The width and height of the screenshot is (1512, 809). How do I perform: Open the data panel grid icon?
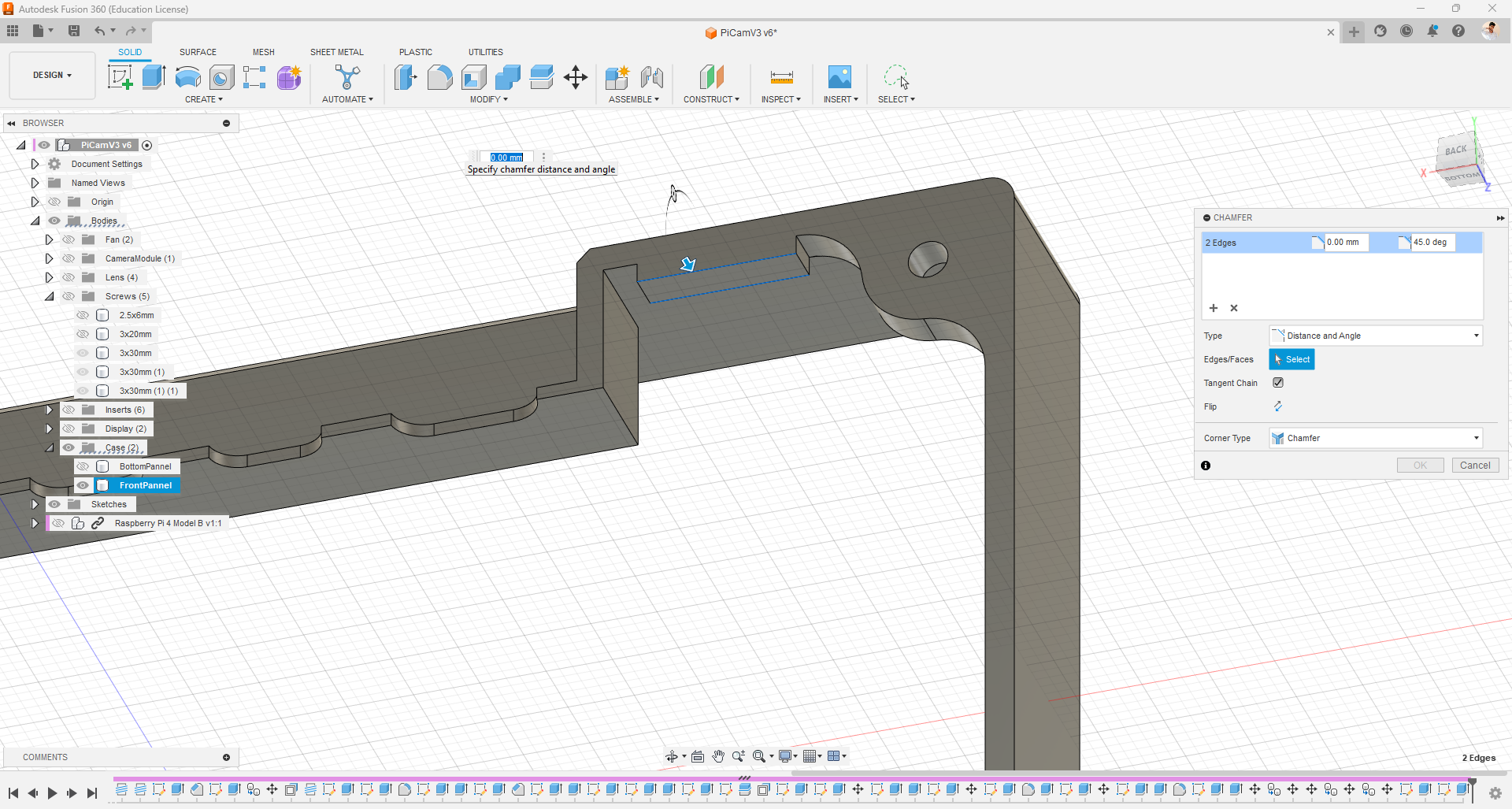click(13, 31)
